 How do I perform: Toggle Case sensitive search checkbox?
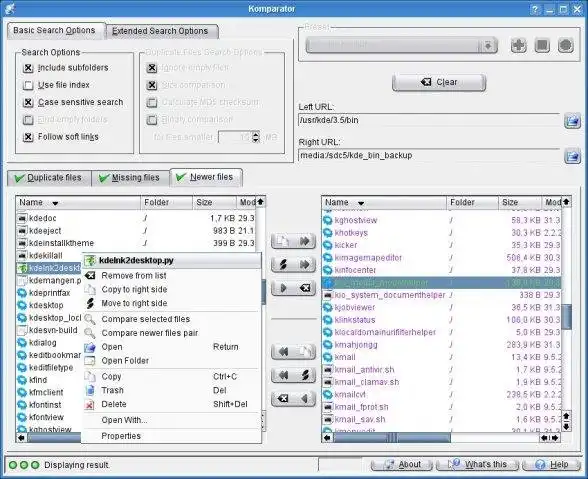[x=28, y=102]
